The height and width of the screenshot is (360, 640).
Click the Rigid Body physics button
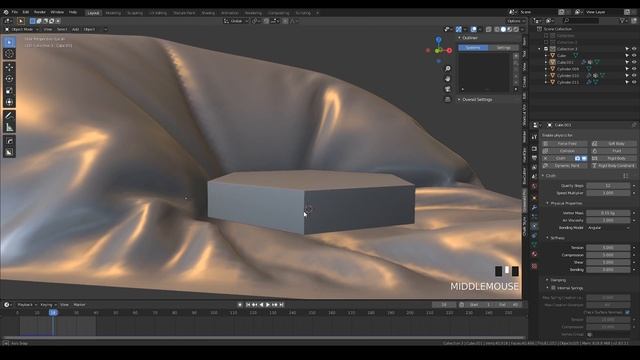[614, 158]
